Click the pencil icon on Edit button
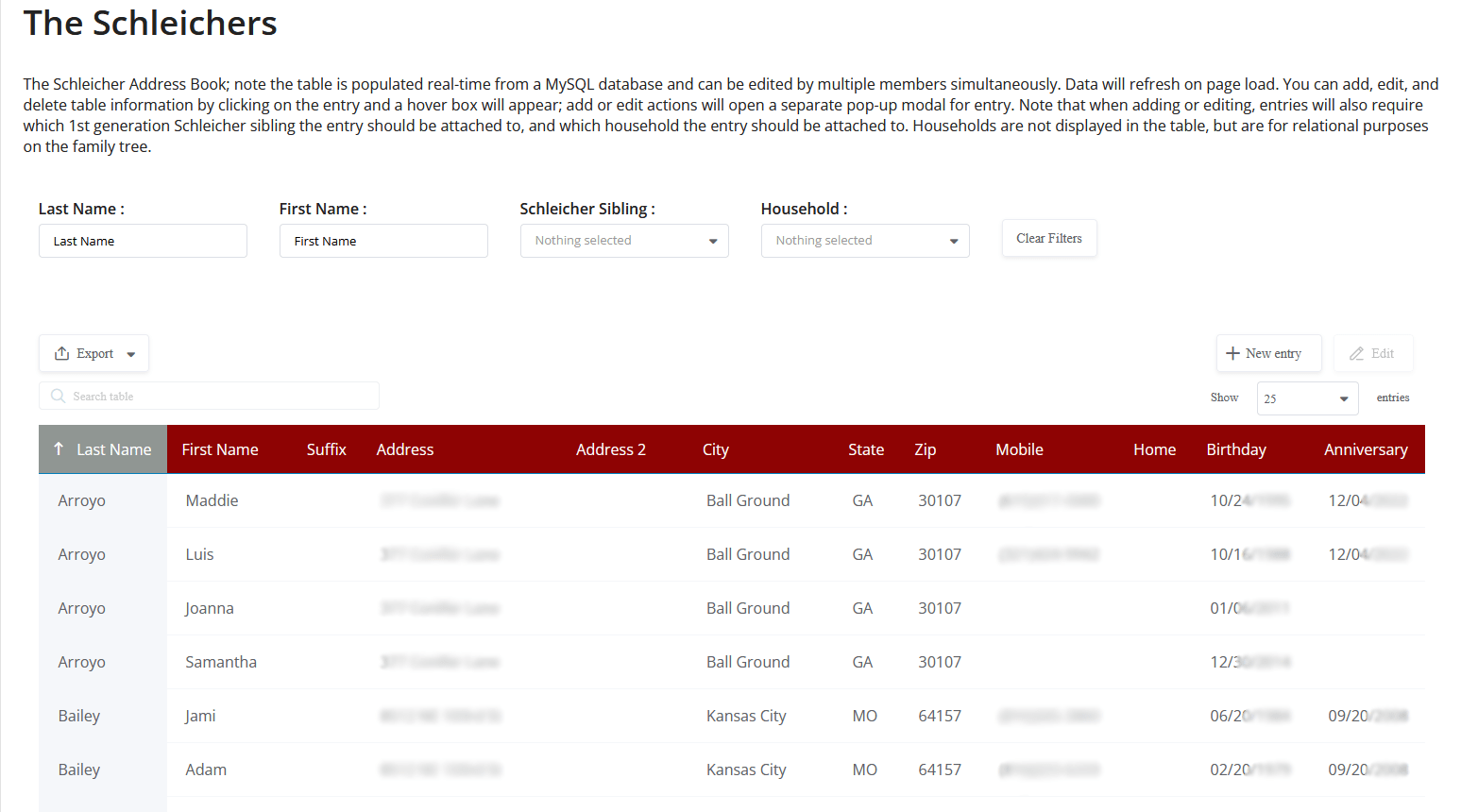Viewport: 1461px width, 812px height. pyautogui.click(x=1356, y=353)
